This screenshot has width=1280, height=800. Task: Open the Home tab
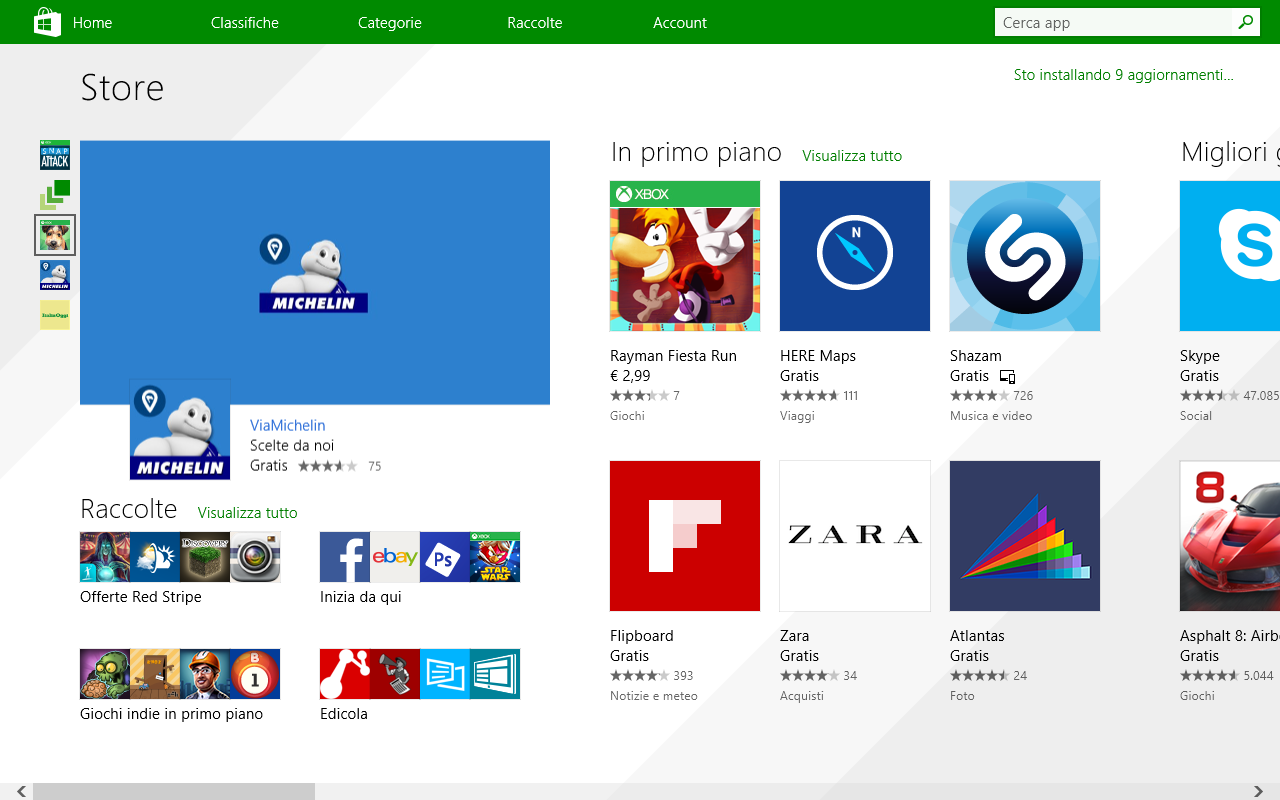tap(92, 22)
